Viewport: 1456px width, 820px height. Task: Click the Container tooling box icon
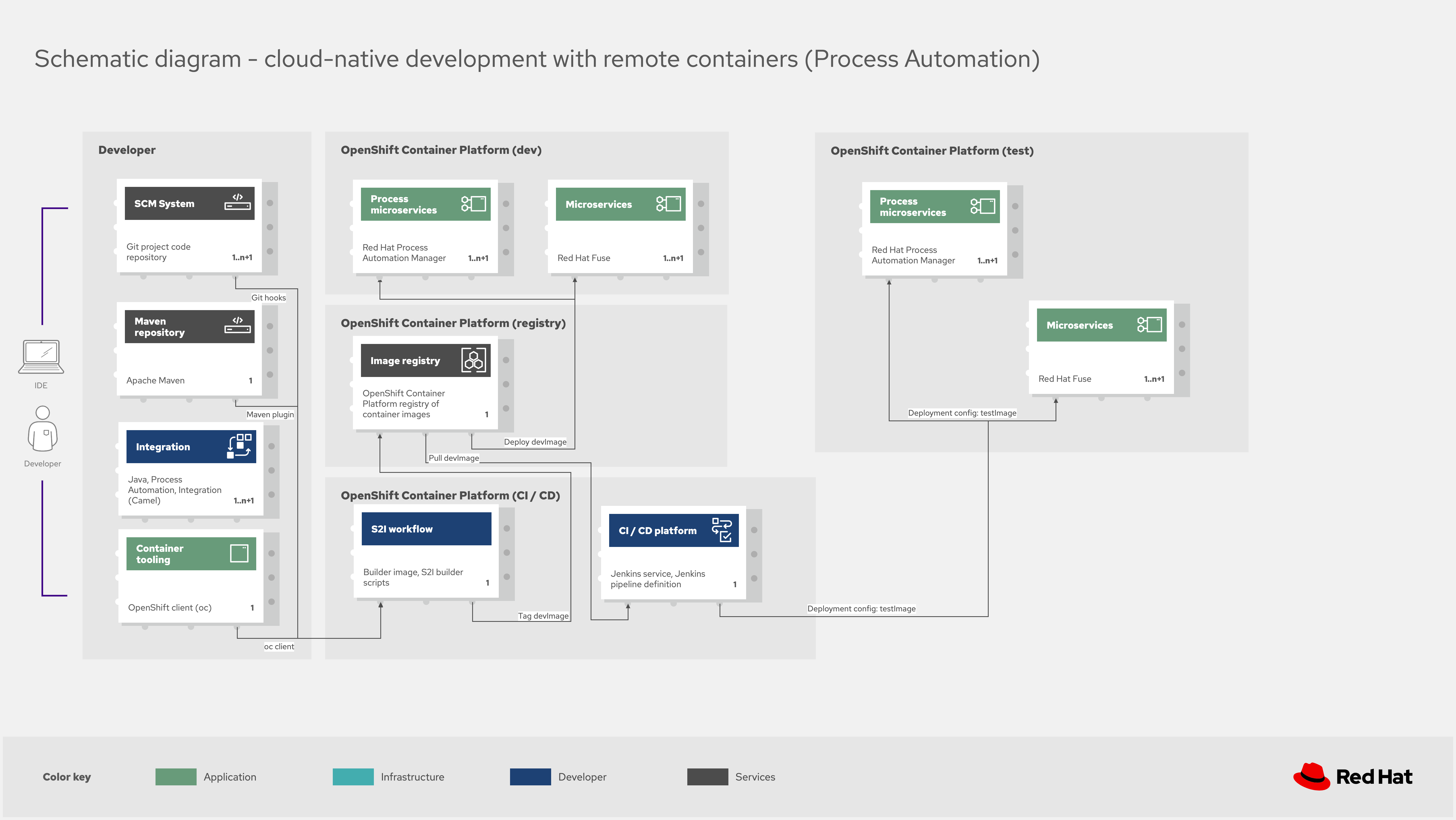tap(239, 553)
